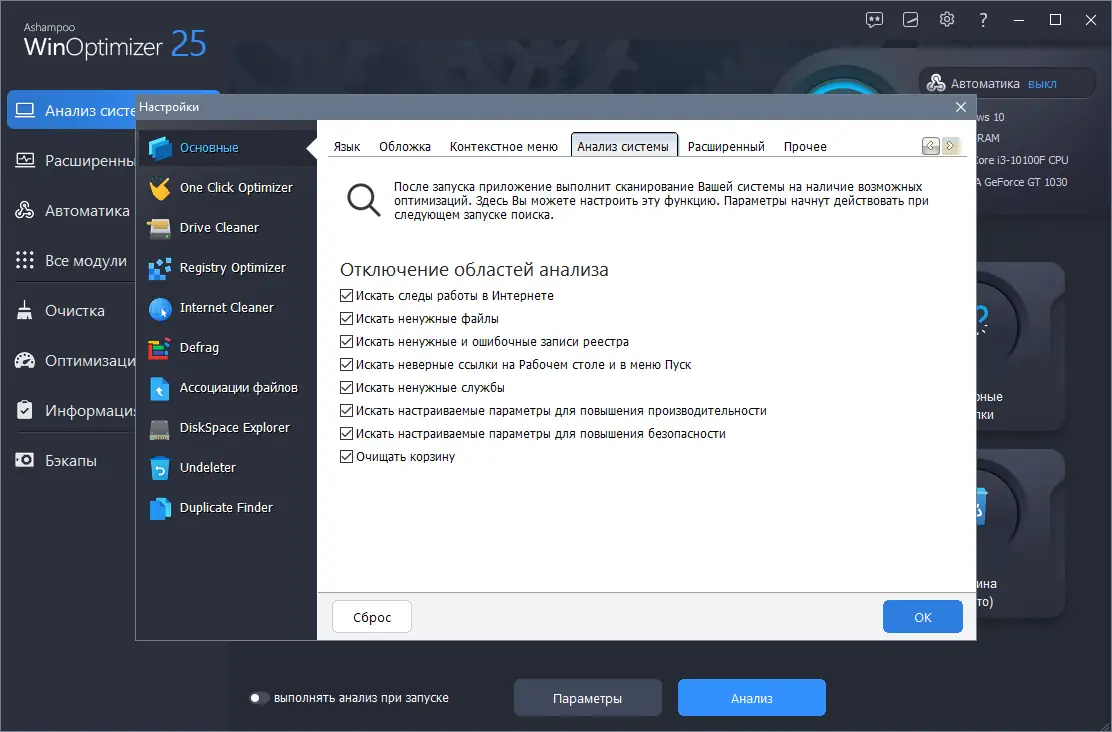Click the Автоматика status icon at top right
The height and width of the screenshot is (732, 1112).
[935, 83]
